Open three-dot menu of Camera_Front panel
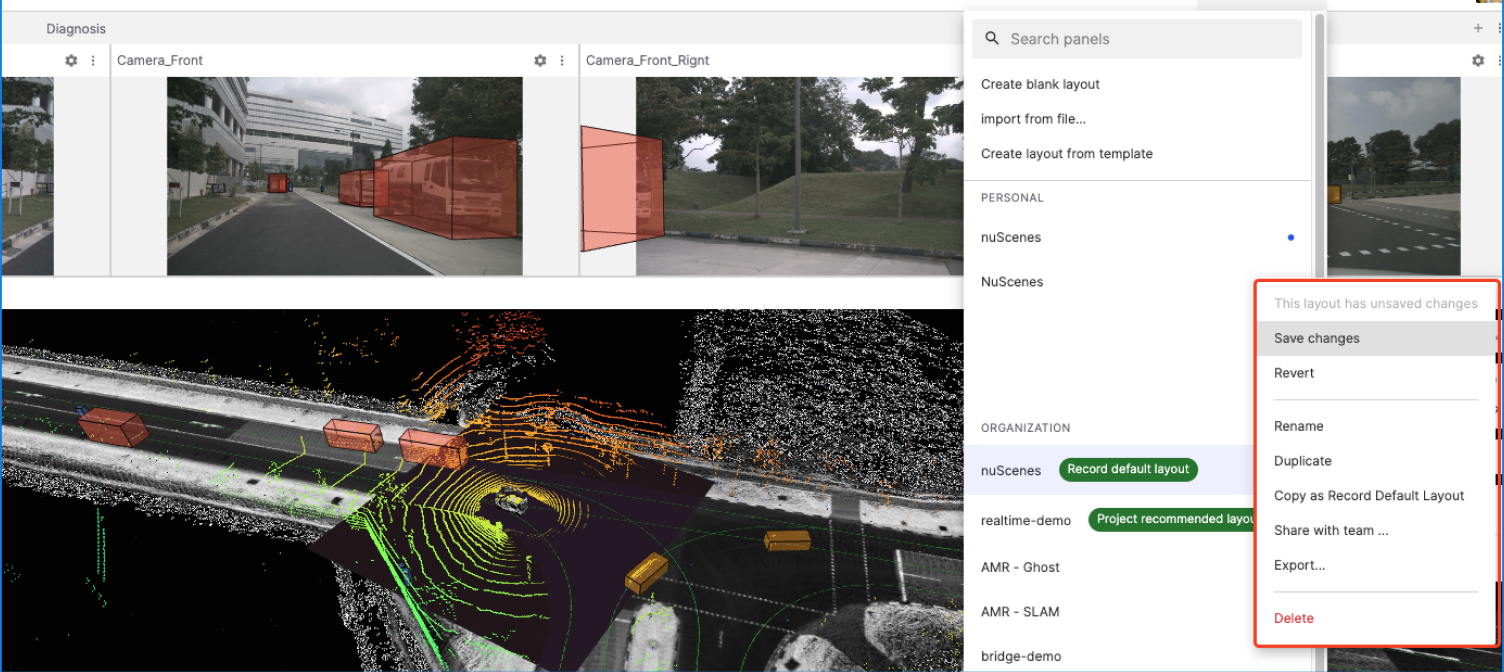Image resolution: width=1504 pixels, height=672 pixels. pos(562,60)
